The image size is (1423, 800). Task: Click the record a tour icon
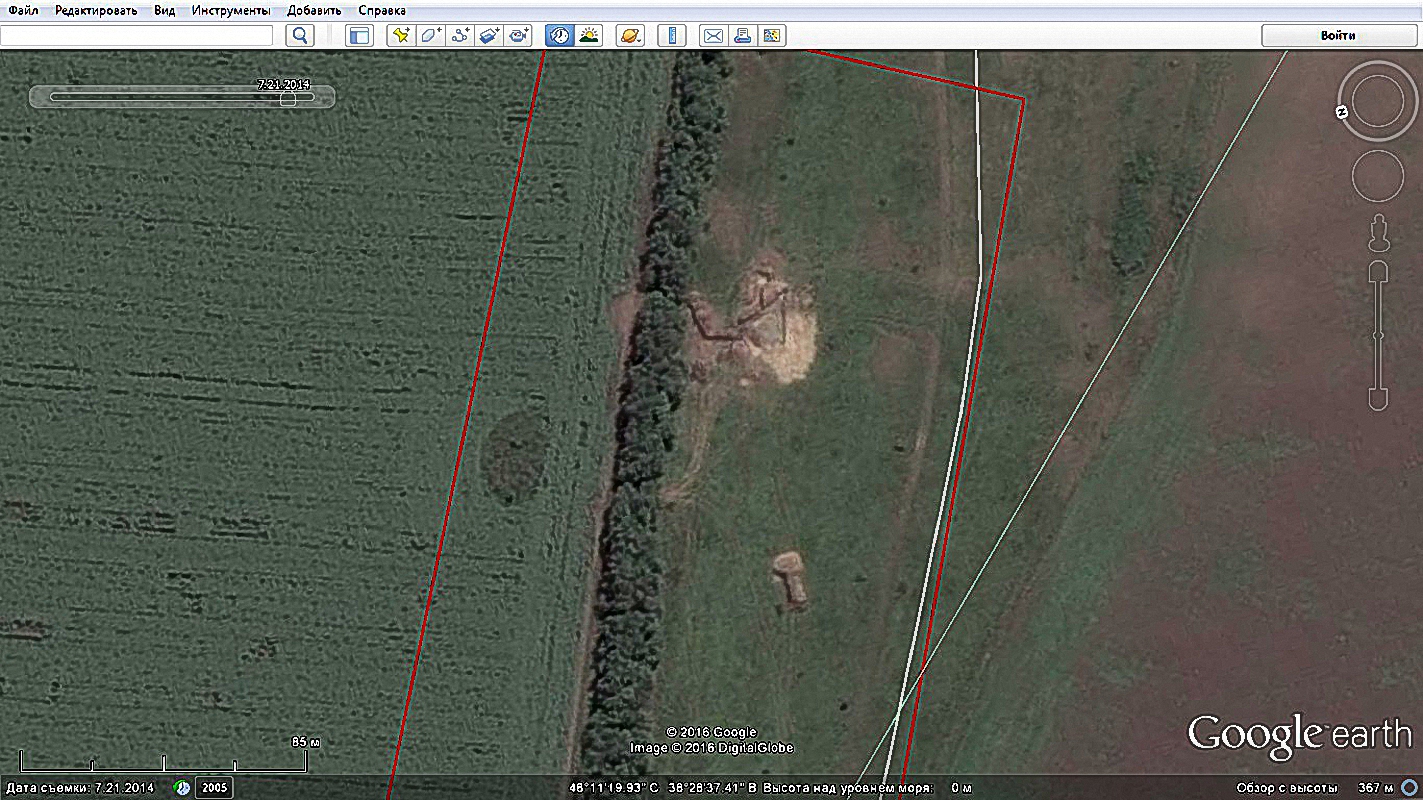[x=518, y=36]
